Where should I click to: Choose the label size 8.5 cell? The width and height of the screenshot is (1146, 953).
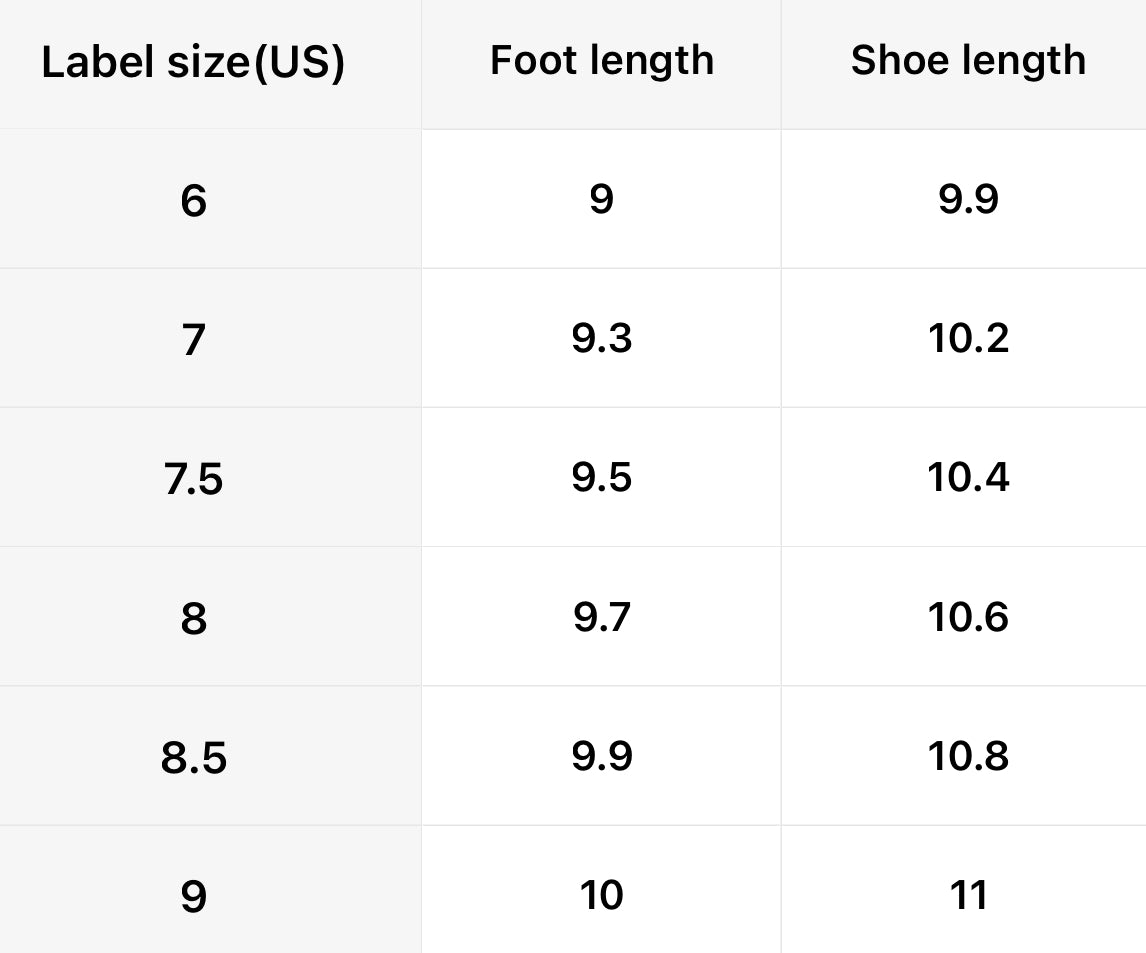[x=194, y=757]
